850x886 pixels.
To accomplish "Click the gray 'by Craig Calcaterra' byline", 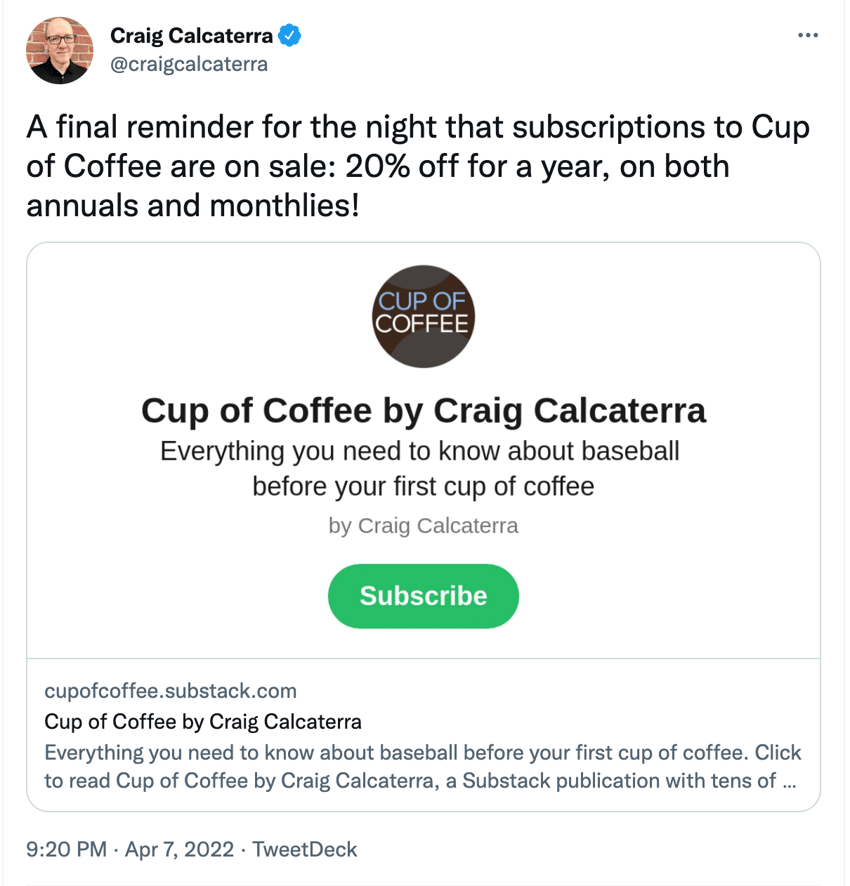I will coord(423,525).
